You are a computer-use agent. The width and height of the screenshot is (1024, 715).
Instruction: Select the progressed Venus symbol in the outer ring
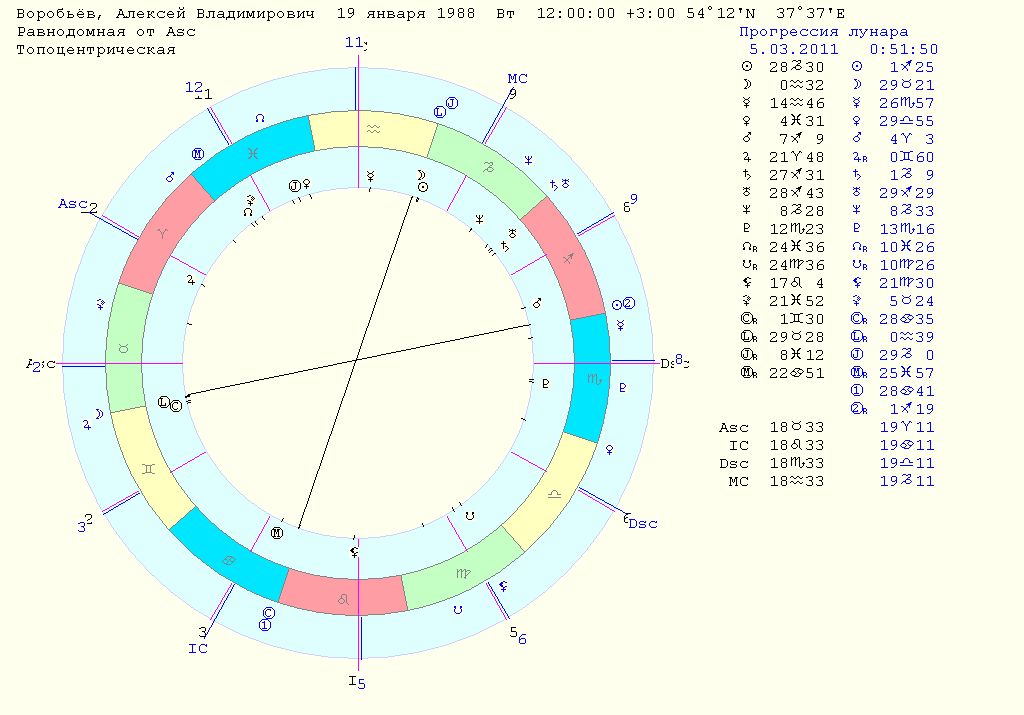[x=609, y=450]
